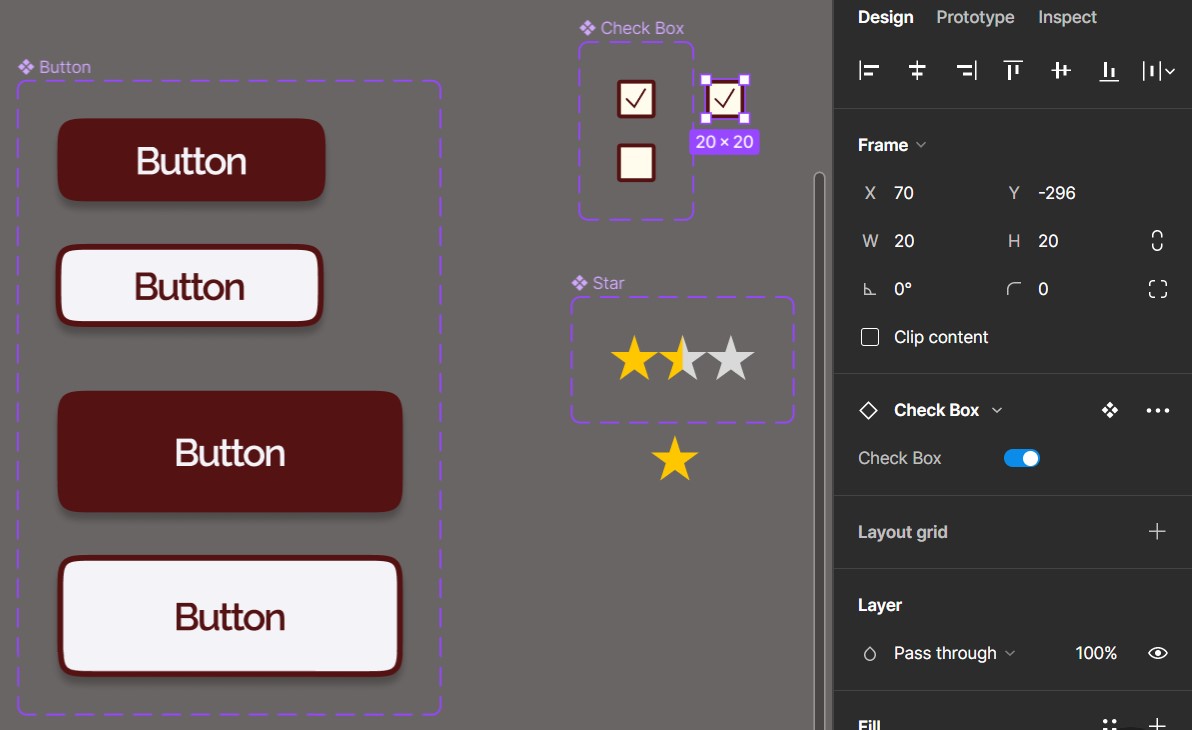Select the half-filled star variant
Viewport: 1192px width, 730px height.
pos(682,358)
